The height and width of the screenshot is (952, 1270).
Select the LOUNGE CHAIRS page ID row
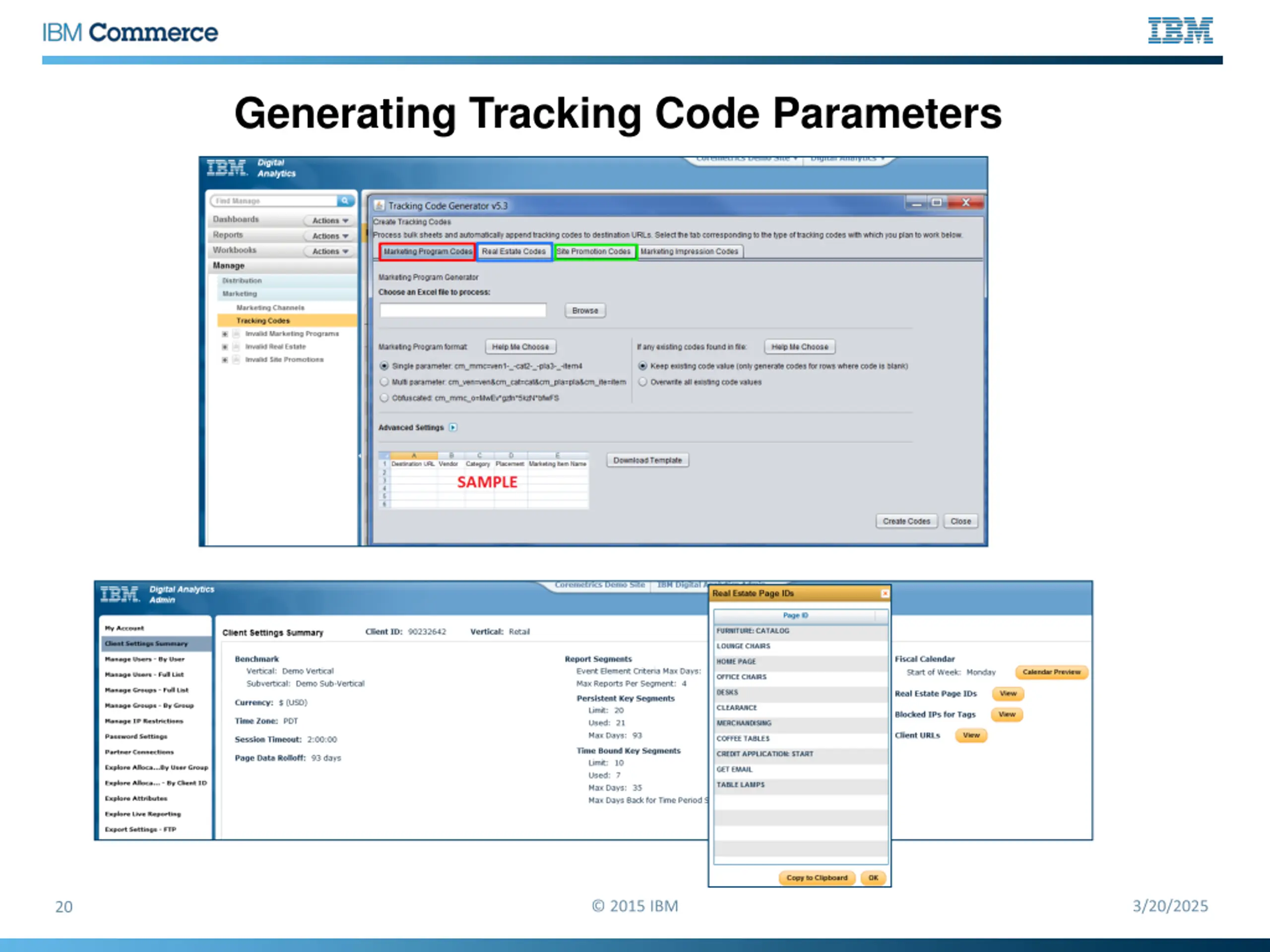pos(800,646)
